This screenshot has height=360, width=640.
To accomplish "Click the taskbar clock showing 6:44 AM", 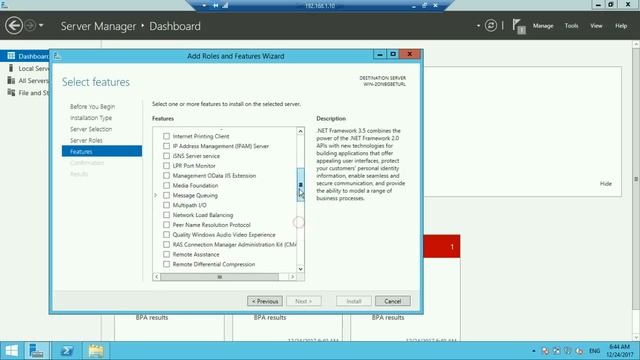I will coord(619,351).
